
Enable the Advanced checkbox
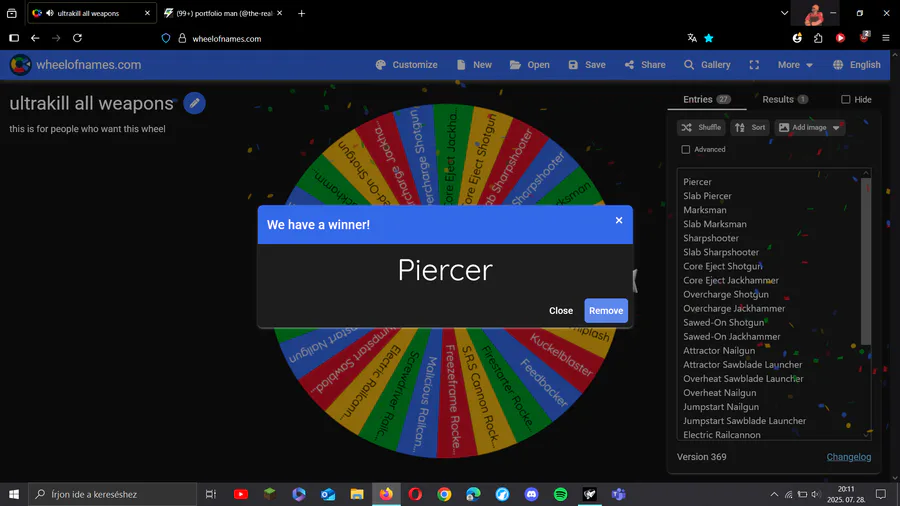(685, 149)
